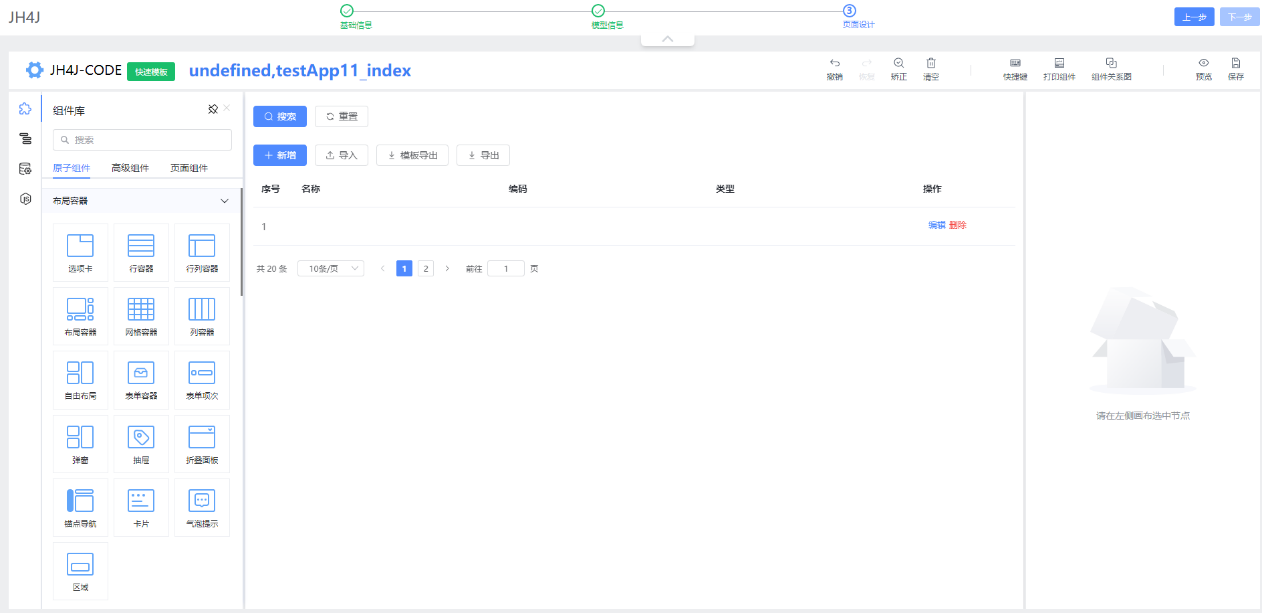Collapse the step header with up chevron
Screen dimensions: 1262x613
coord(668,39)
